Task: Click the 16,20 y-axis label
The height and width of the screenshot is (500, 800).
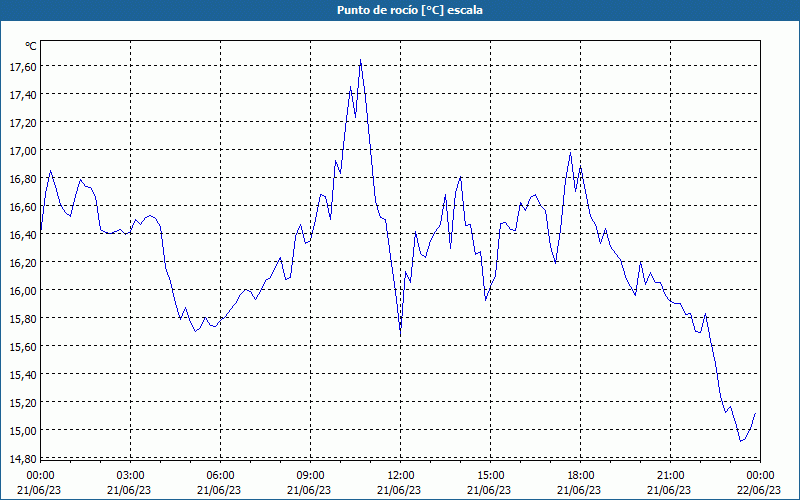Action: (x=23, y=262)
